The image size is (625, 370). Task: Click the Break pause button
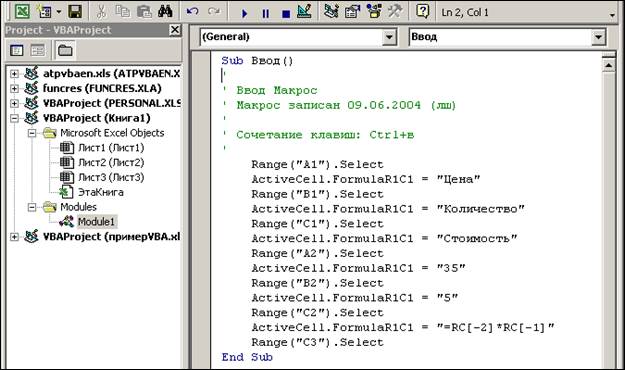coord(265,13)
